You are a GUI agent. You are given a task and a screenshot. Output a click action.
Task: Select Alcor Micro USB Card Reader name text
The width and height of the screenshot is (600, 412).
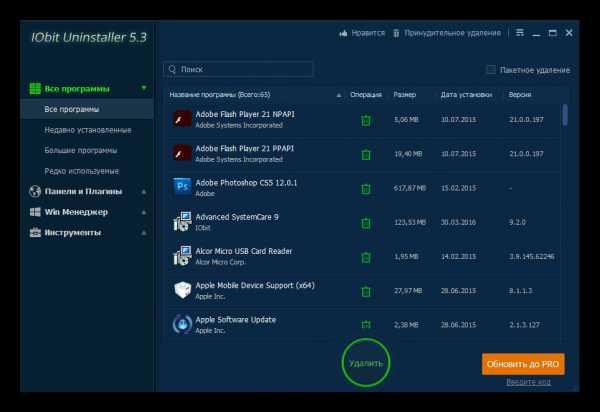[x=244, y=251]
